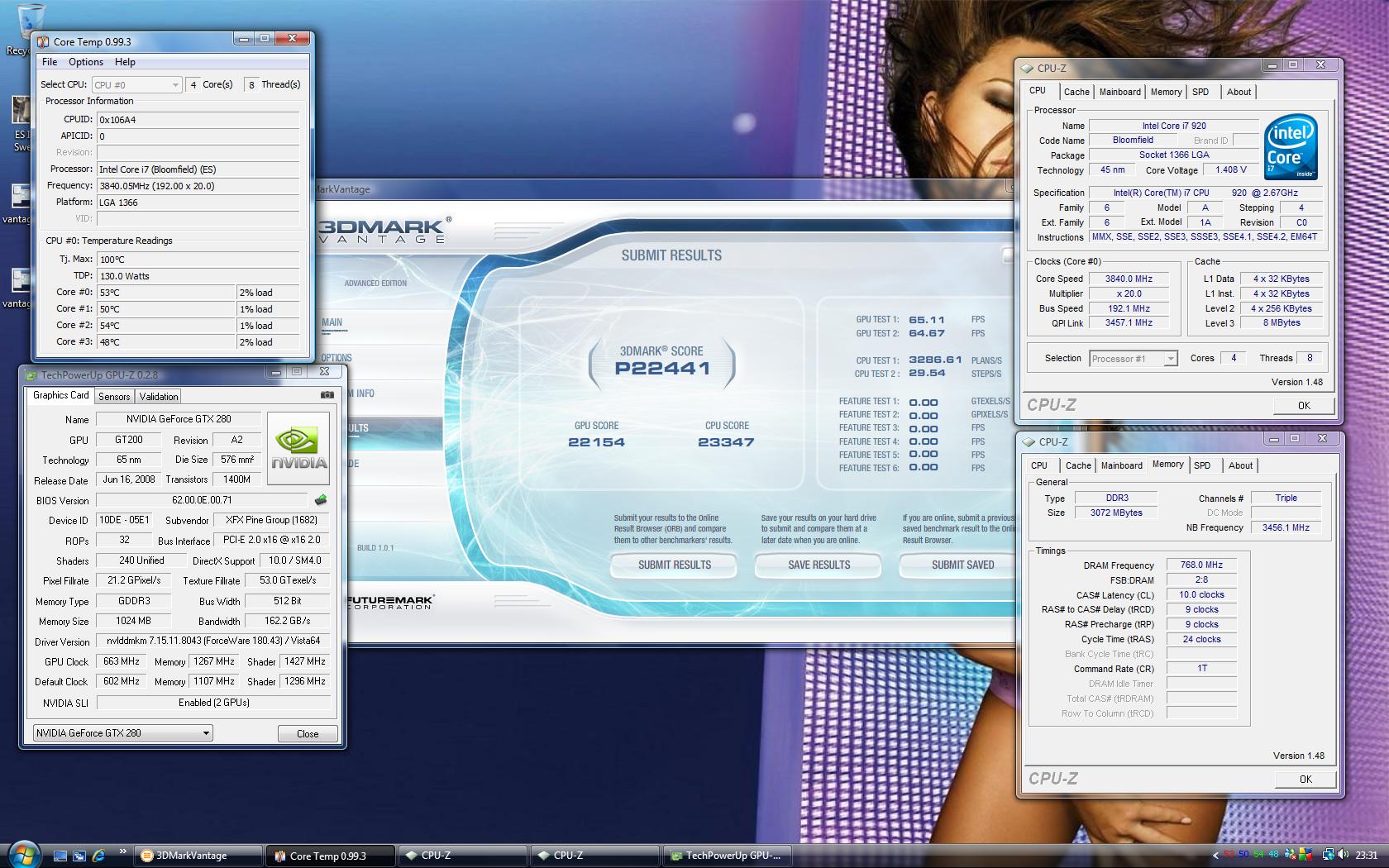Screen dimensions: 1389x868
Task: Click OK in top CPU-Z window
Action: tap(1304, 405)
